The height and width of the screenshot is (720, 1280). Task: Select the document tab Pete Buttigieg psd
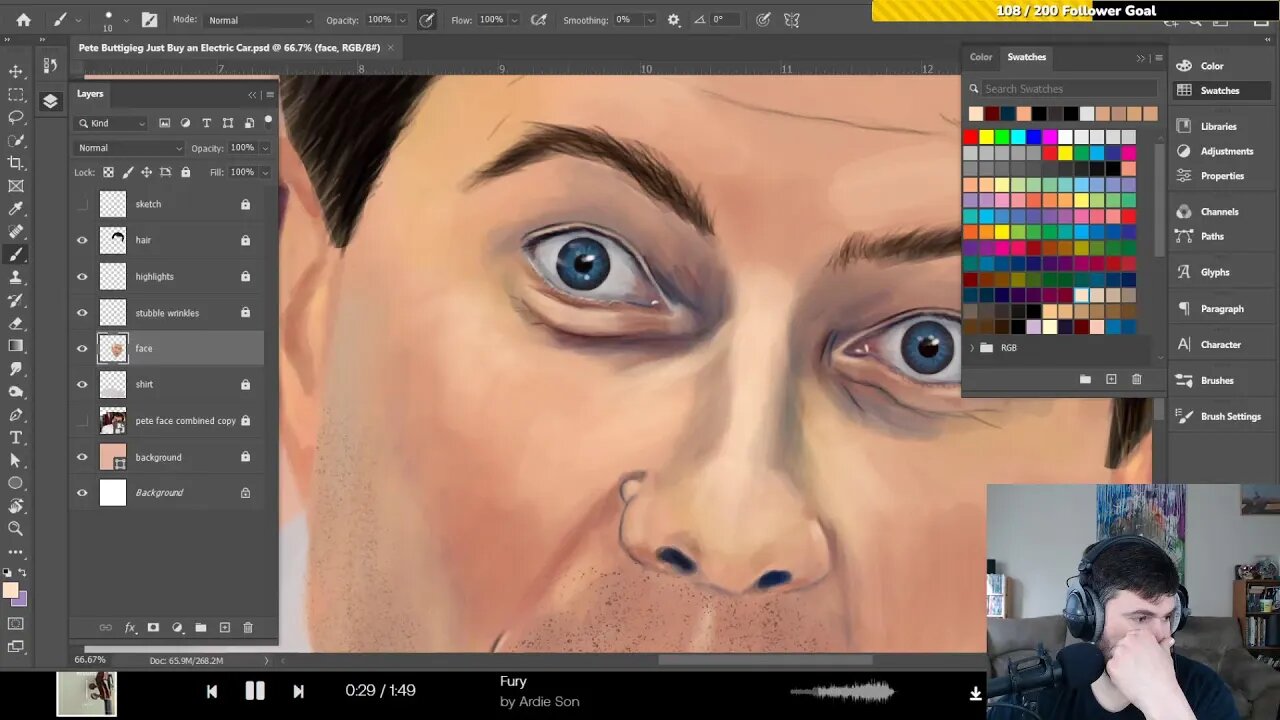point(230,47)
